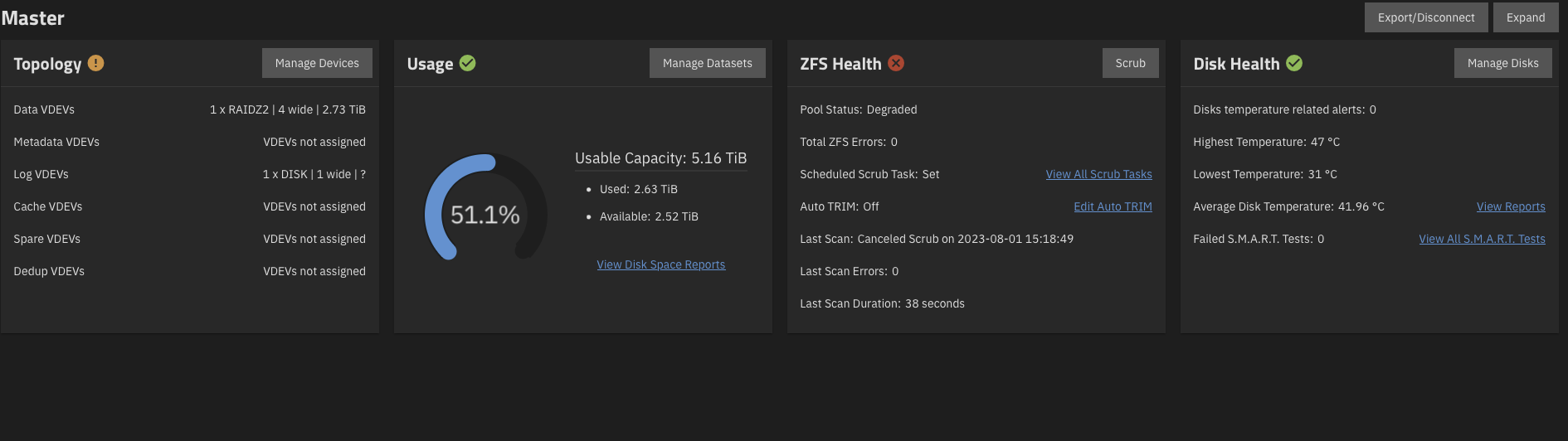Viewport: 1568px width, 441px height.
Task: Open Manage Disks
Action: (x=1502, y=63)
